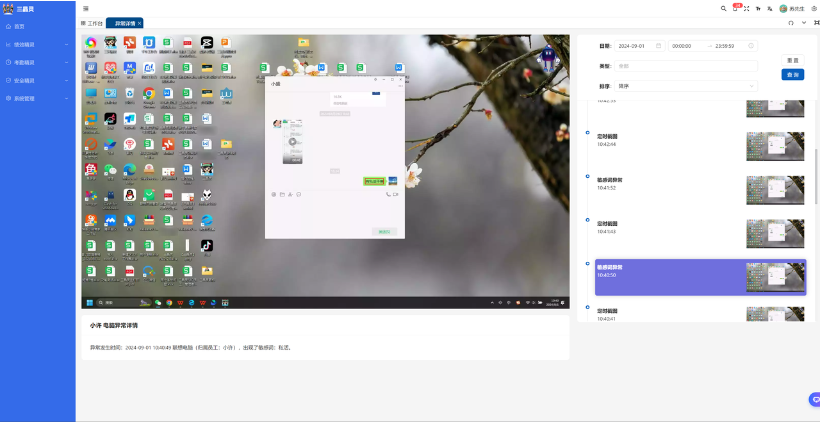Image resolution: width=823 pixels, height=424 pixels.
Task: Click the font size icon in header
Action: pos(757,8)
